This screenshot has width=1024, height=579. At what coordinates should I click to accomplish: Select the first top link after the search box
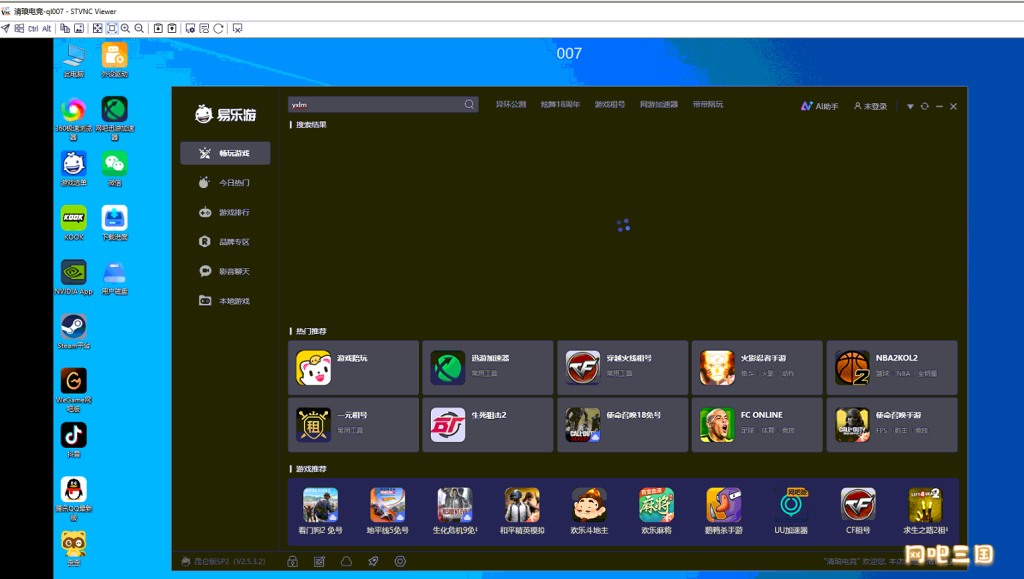click(x=511, y=104)
